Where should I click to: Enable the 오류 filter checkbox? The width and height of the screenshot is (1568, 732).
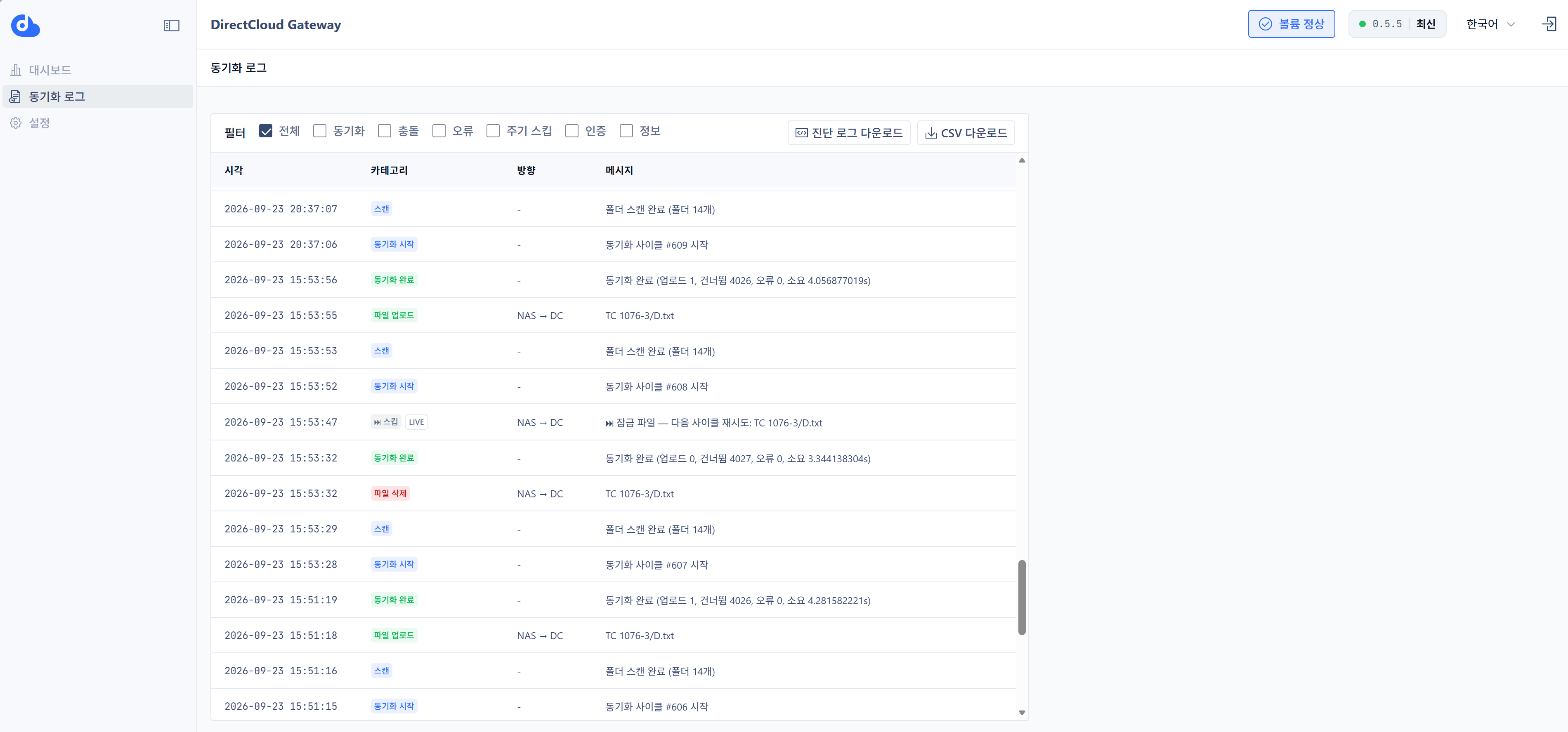(x=439, y=131)
